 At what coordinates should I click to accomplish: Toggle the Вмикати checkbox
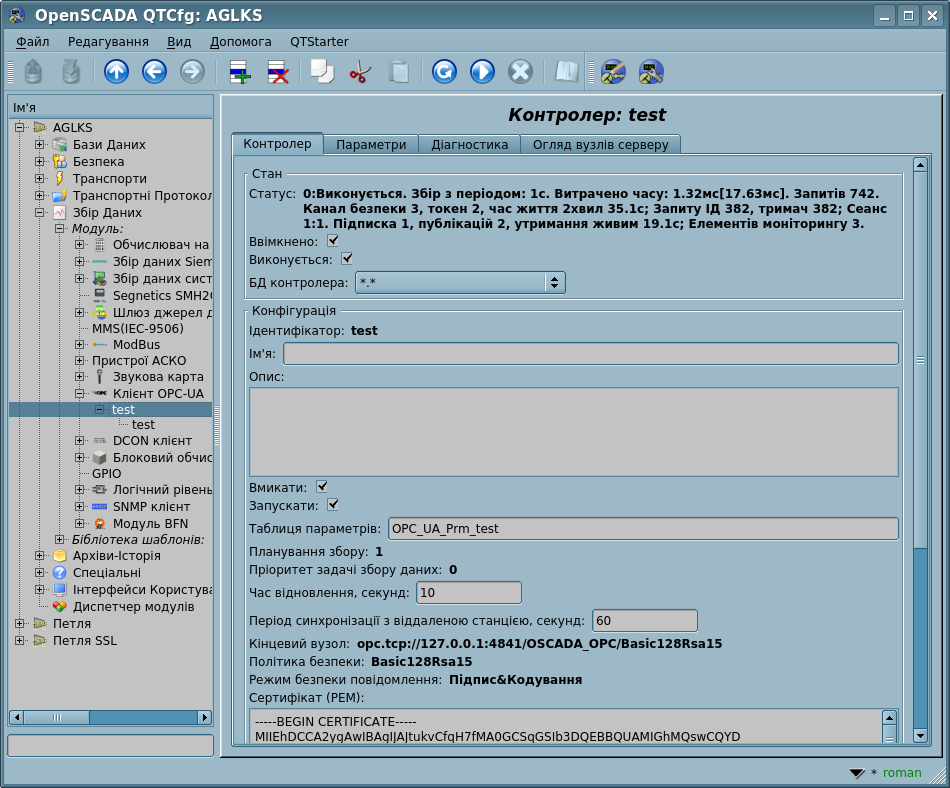[x=322, y=487]
